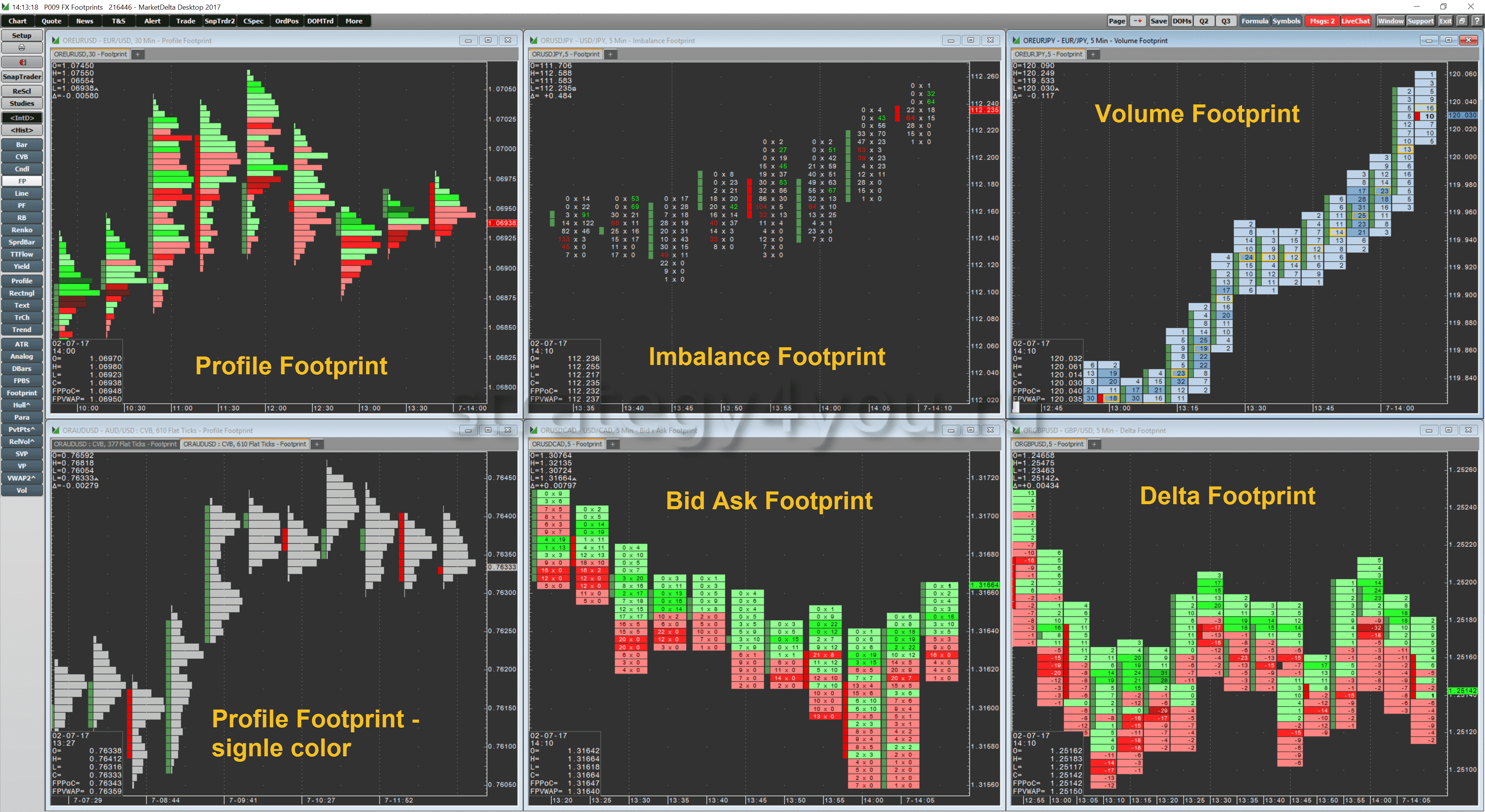Click the Symbols button
The image size is (1485, 812).
pos(1287,21)
